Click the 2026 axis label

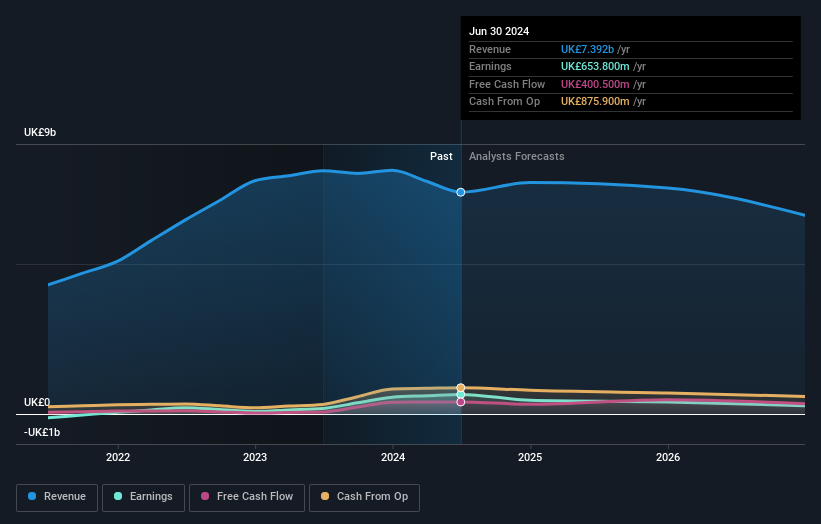pos(668,457)
